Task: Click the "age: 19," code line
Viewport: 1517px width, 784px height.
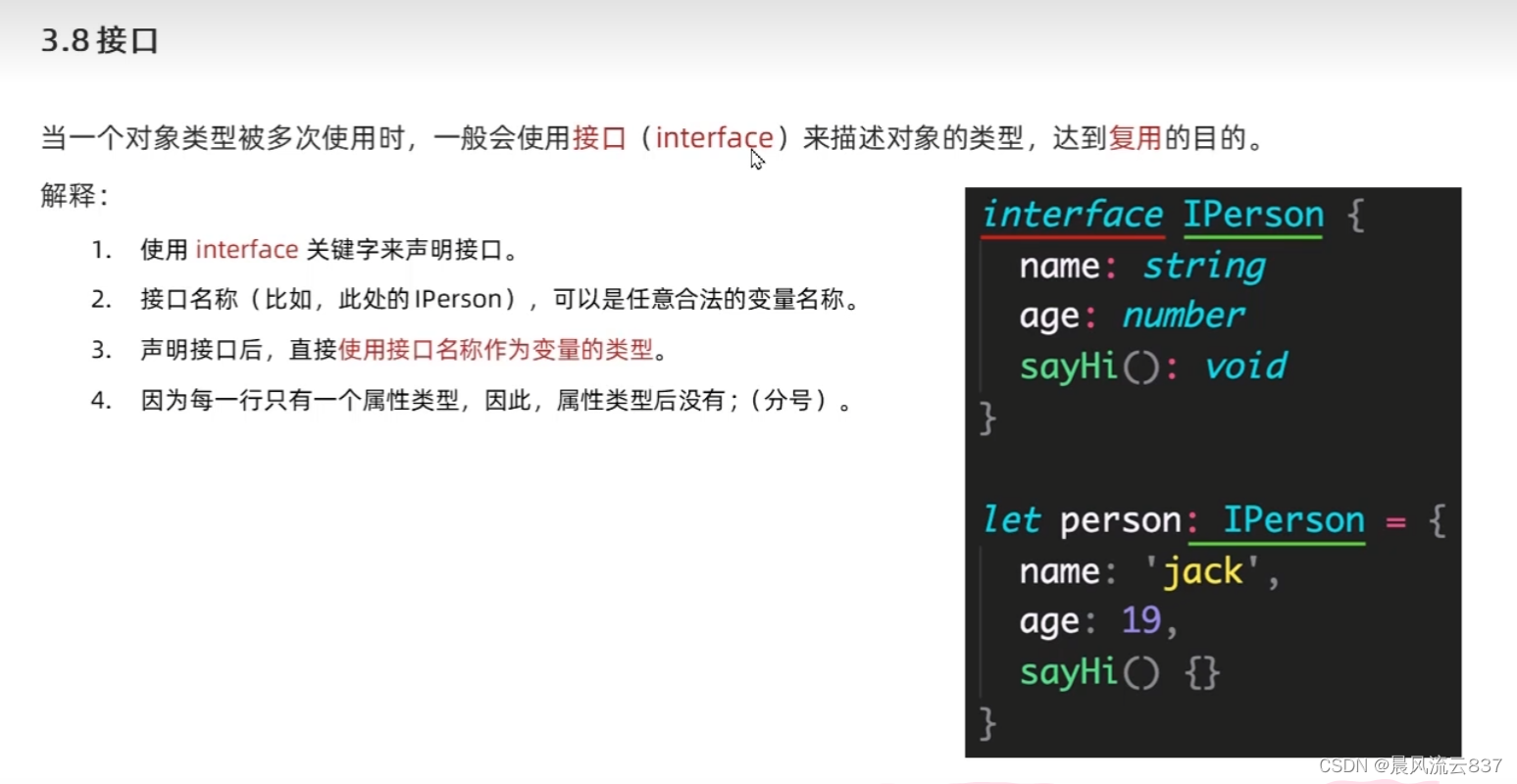Action: click(x=1098, y=621)
